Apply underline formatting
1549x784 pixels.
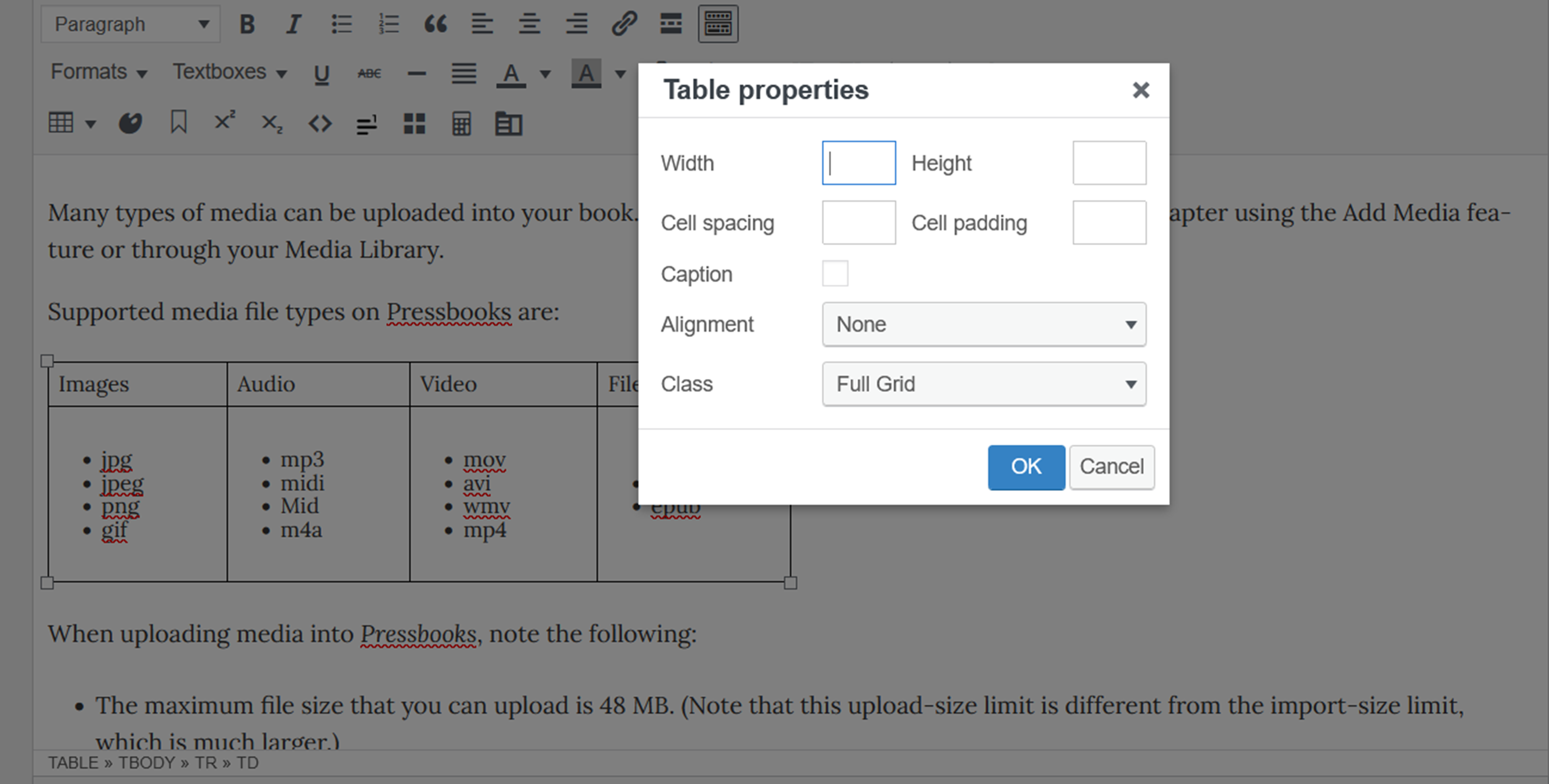tap(322, 74)
